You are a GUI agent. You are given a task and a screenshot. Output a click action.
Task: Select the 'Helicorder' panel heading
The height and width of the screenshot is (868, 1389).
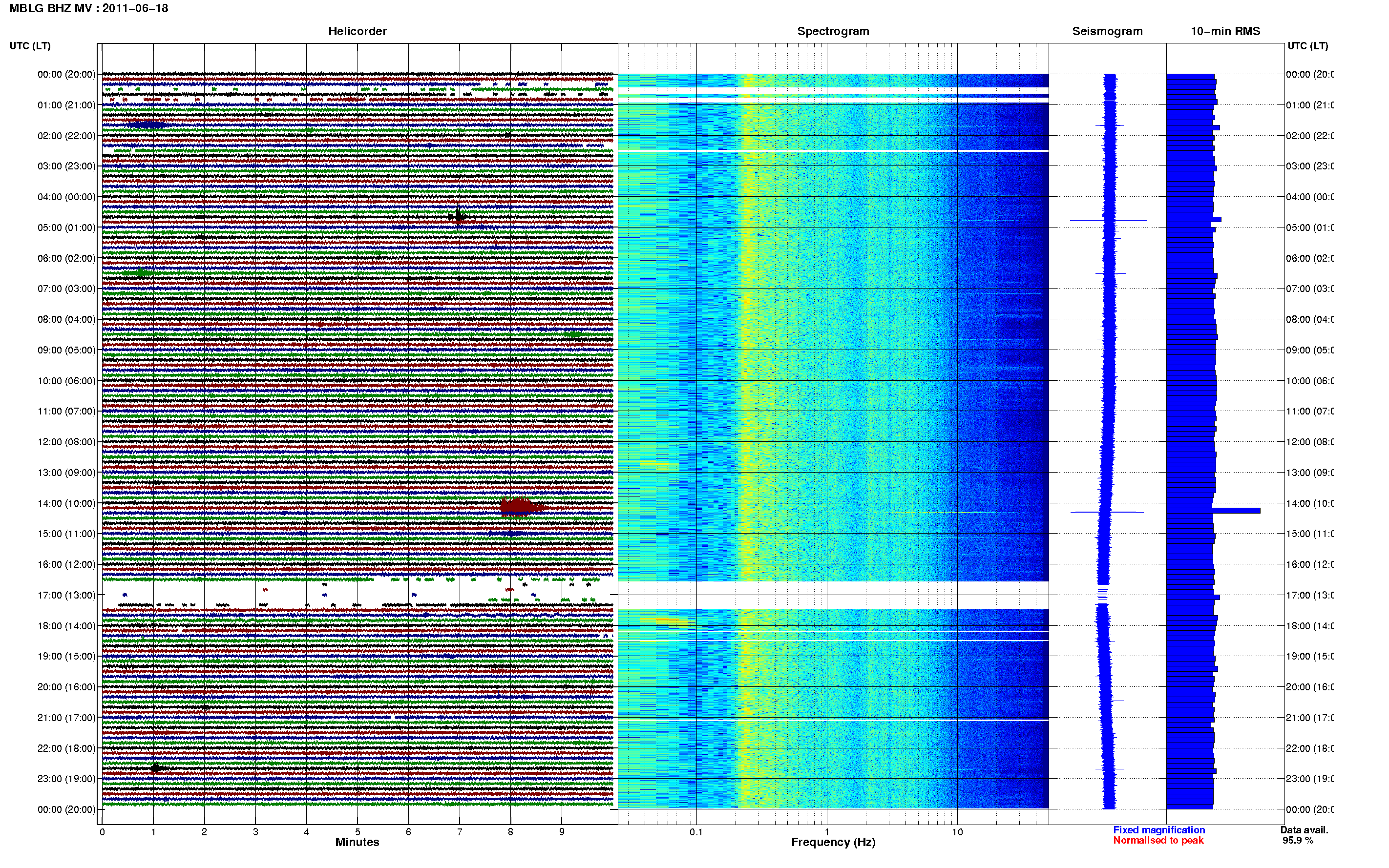coord(357,31)
